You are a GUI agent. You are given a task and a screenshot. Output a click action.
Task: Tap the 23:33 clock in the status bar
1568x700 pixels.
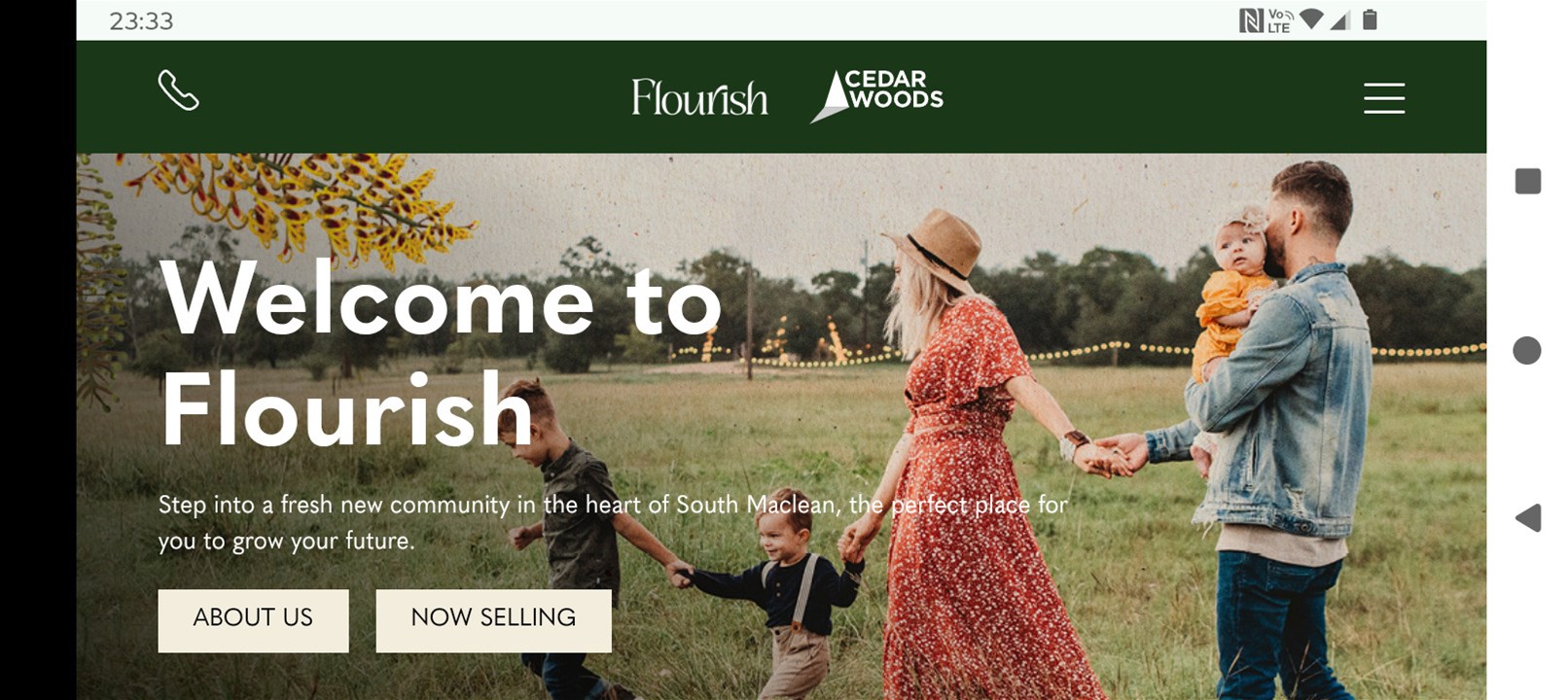point(141,20)
